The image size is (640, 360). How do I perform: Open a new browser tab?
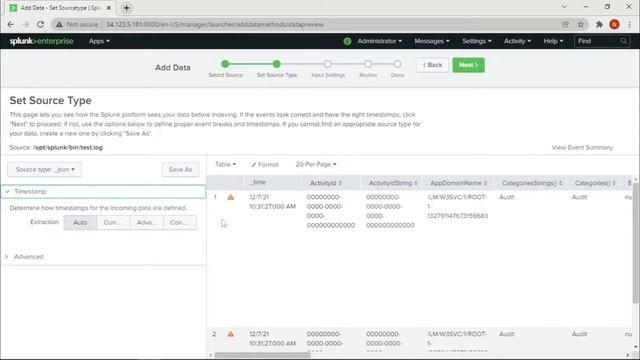[x=127, y=8]
